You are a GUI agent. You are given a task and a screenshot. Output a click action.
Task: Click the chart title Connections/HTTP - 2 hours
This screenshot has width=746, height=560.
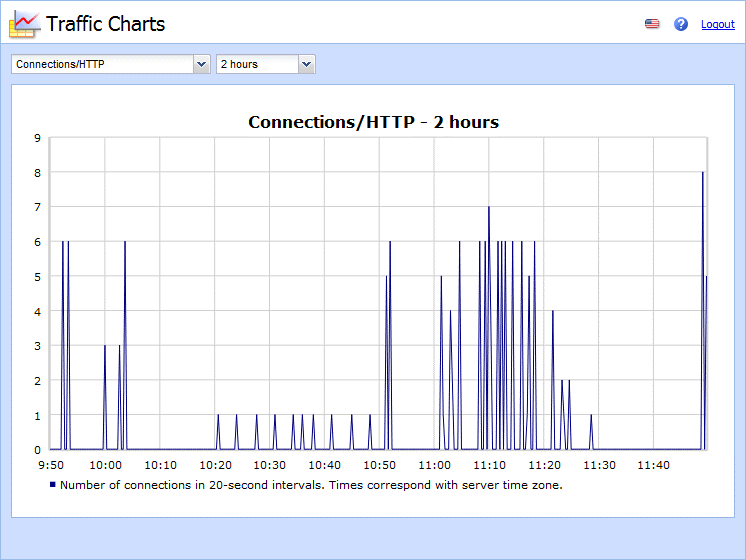click(373, 122)
